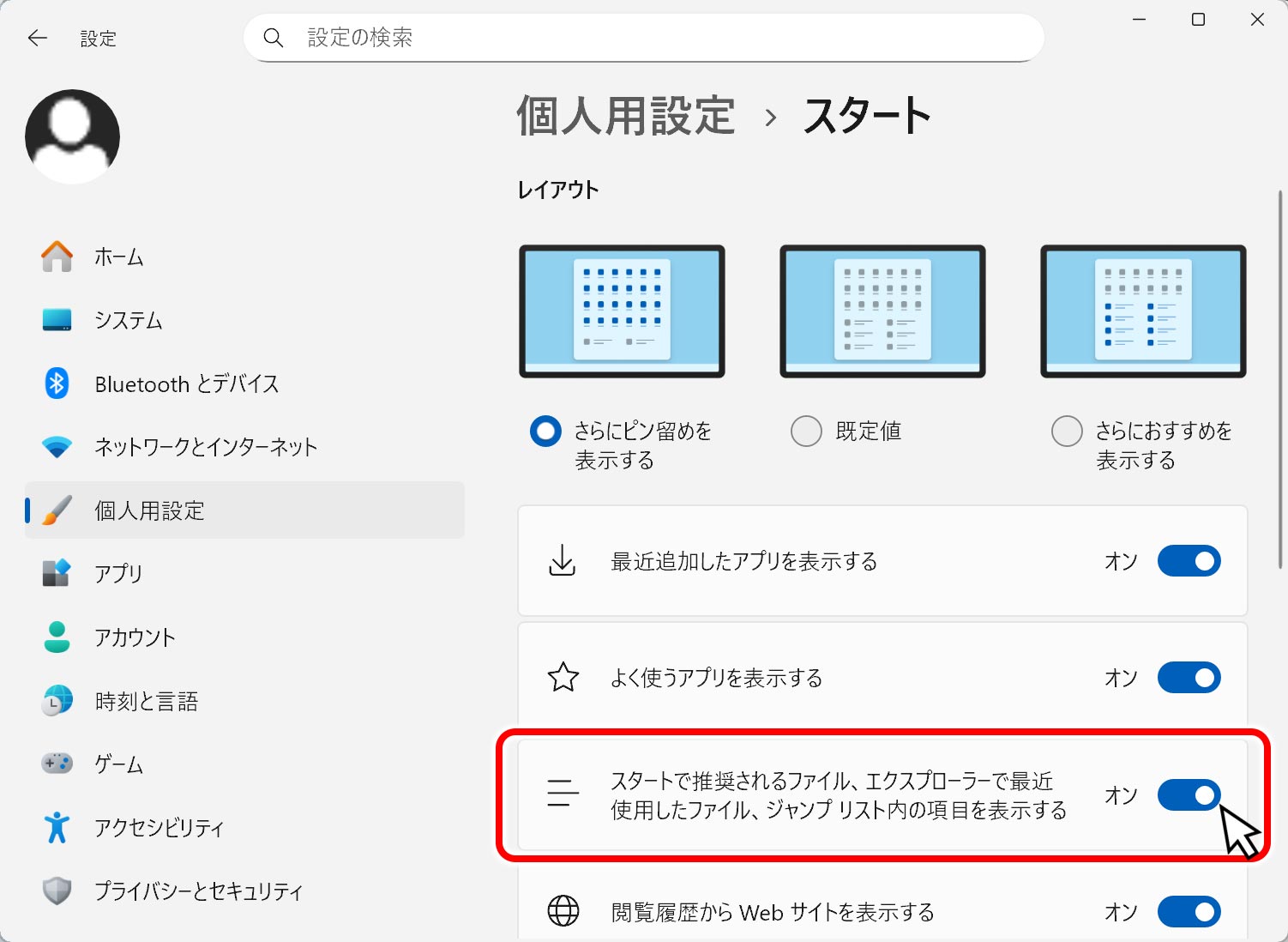Select the Bluetooth とデバイス icon
Image resolution: width=1288 pixels, height=942 pixels.
click(57, 383)
